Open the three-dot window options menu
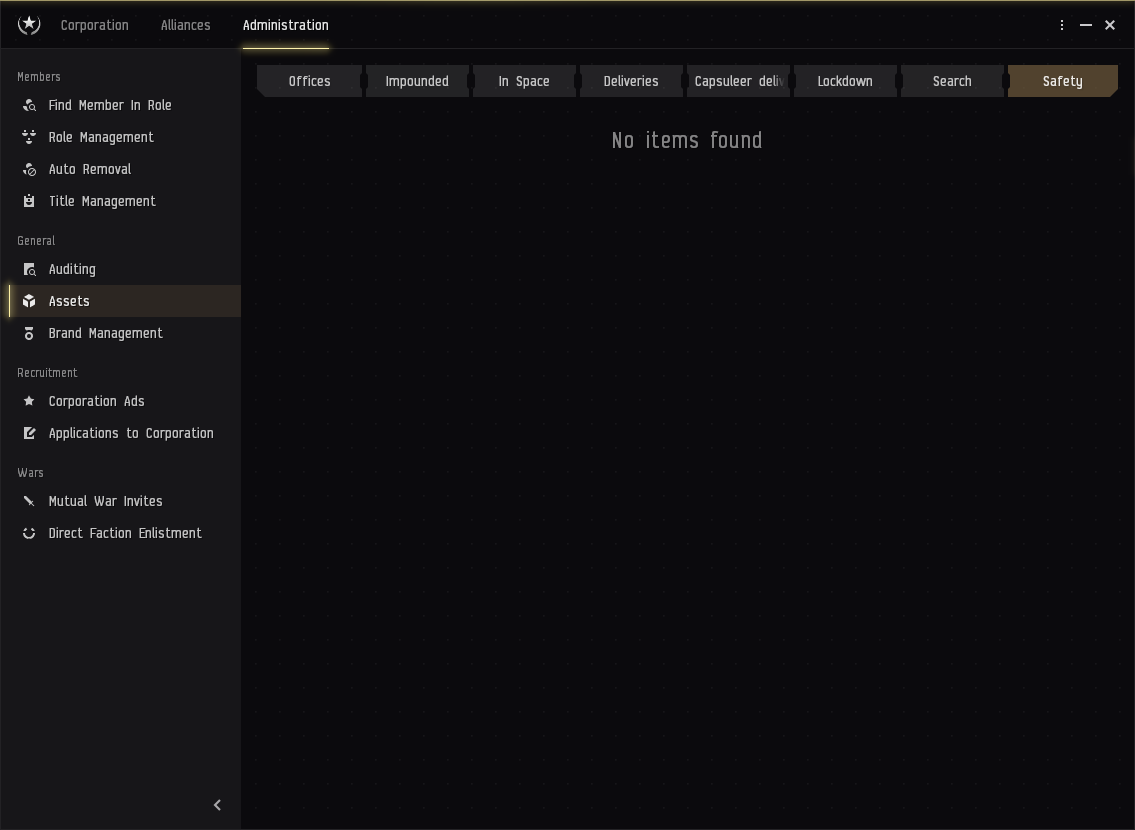The width and height of the screenshot is (1135, 830). [x=1062, y=25]
